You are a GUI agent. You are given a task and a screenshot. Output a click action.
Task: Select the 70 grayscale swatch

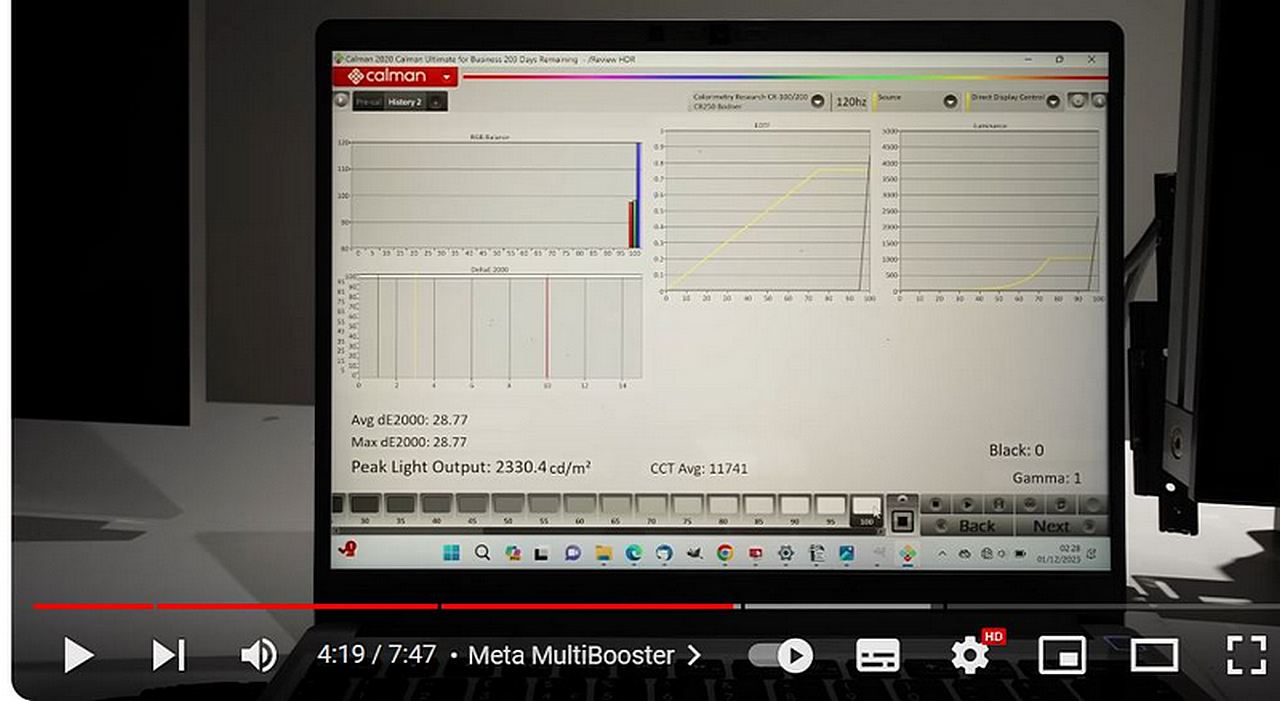651,505
